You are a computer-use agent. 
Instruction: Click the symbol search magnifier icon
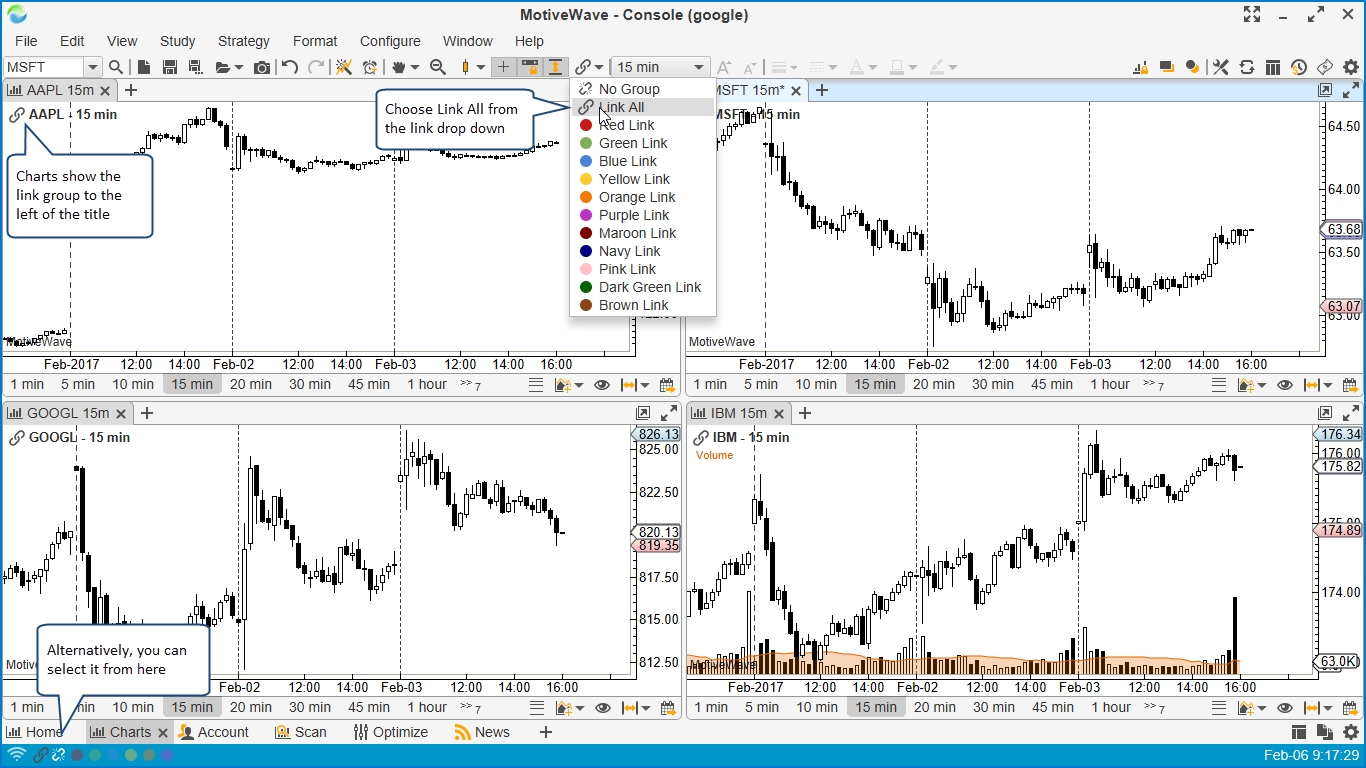116,67
